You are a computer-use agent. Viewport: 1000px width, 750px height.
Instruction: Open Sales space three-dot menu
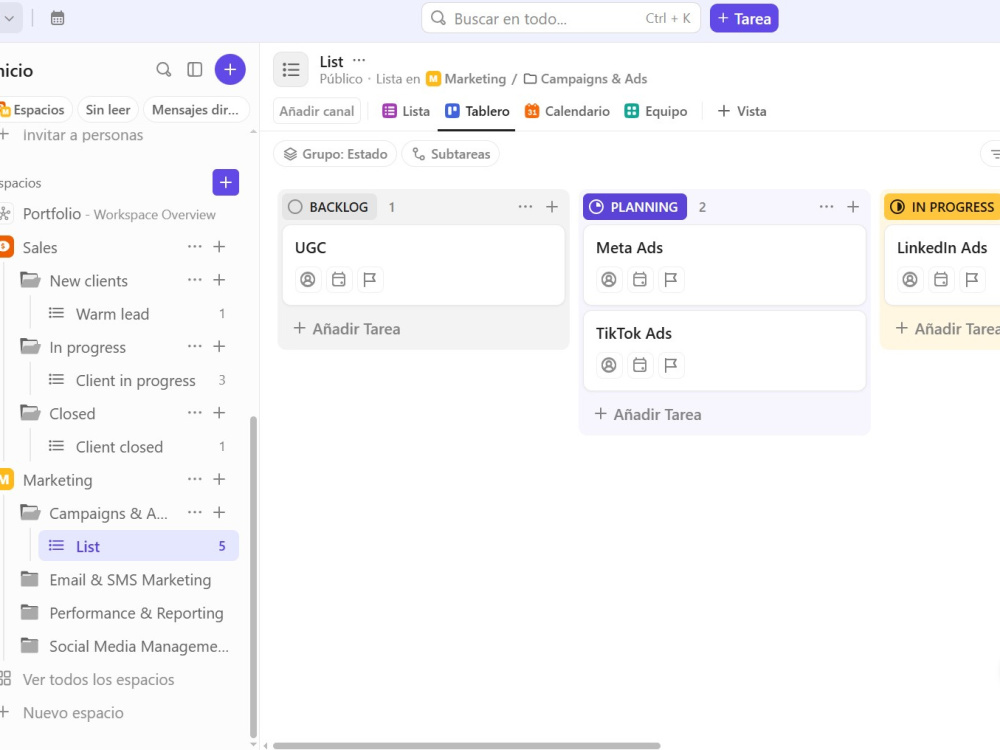[195, 247]
